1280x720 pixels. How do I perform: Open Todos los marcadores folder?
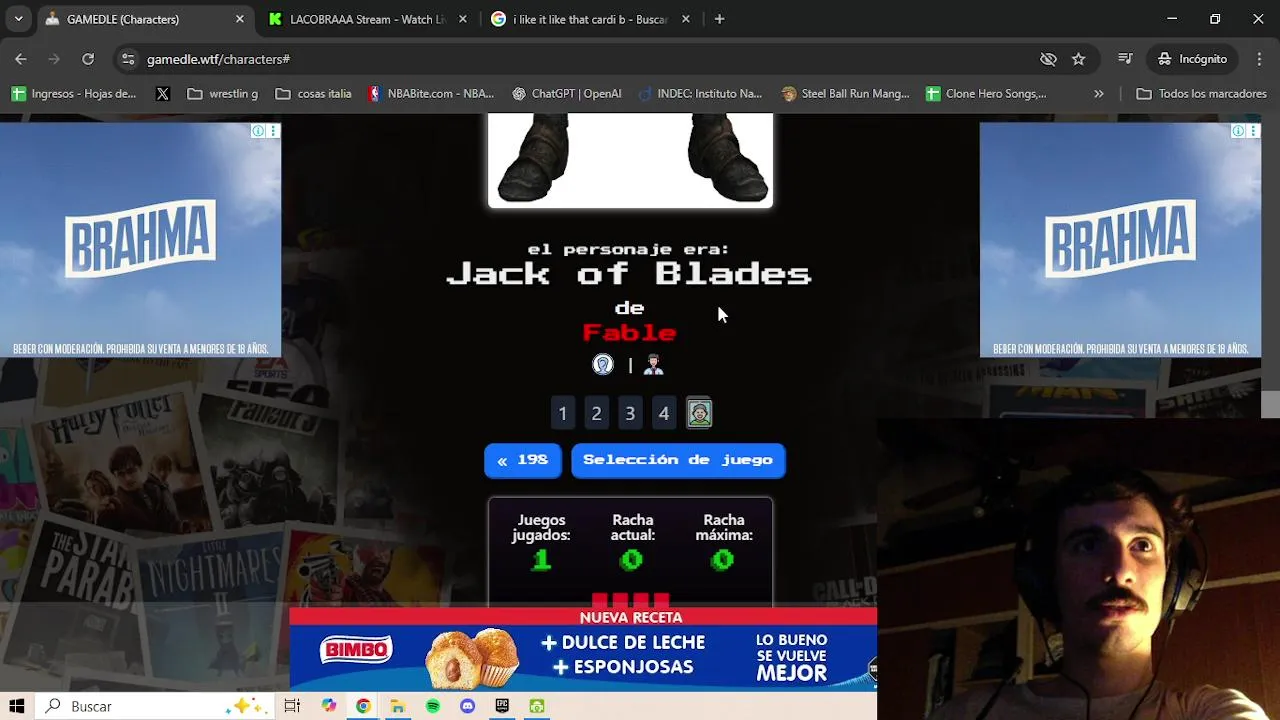pyautogui.click(x=1201, y=94)
